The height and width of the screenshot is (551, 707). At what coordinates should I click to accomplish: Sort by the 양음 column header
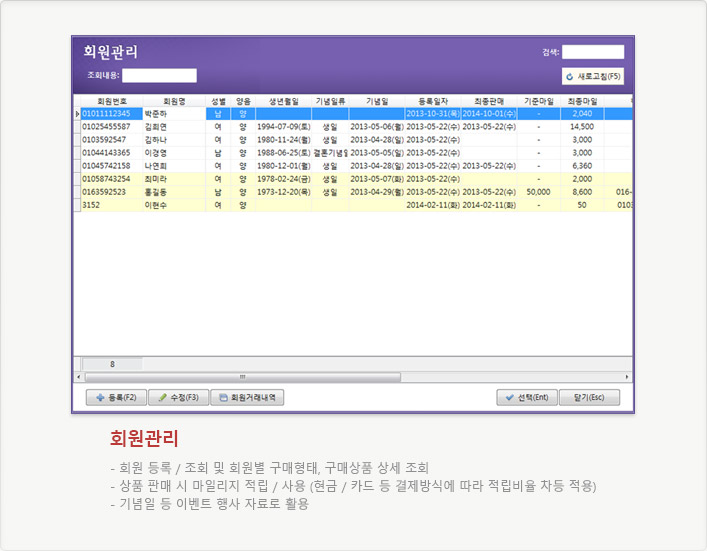click(x=243, y=101)
